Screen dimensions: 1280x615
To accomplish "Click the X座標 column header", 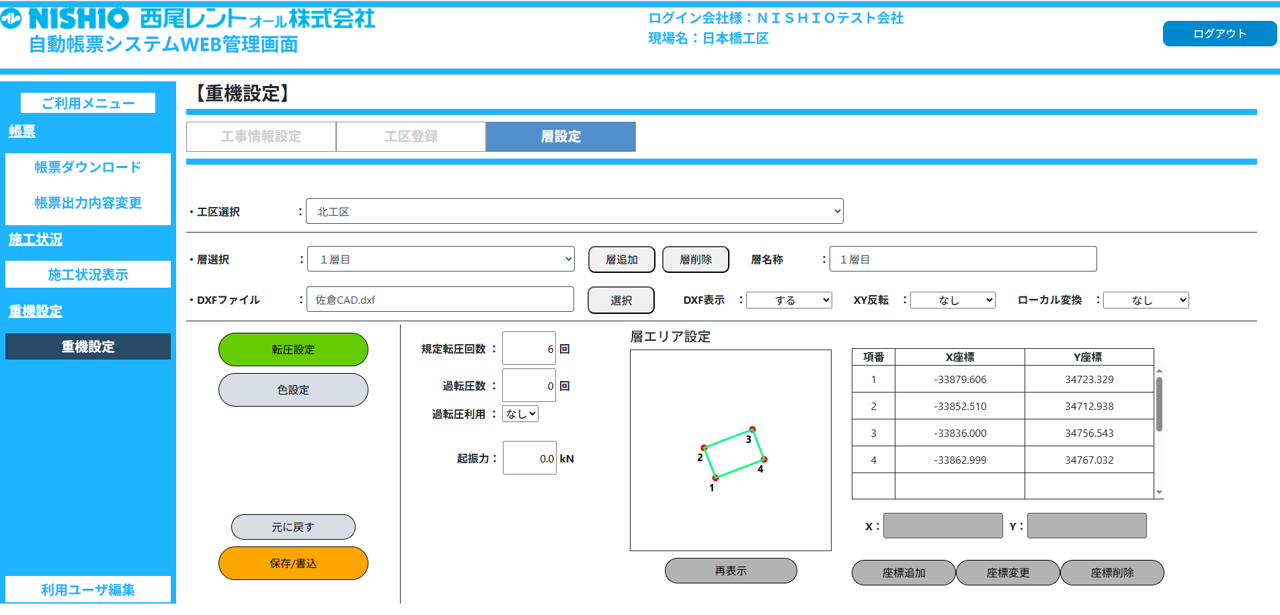I will pyautogui.click(x=960, y=357).
